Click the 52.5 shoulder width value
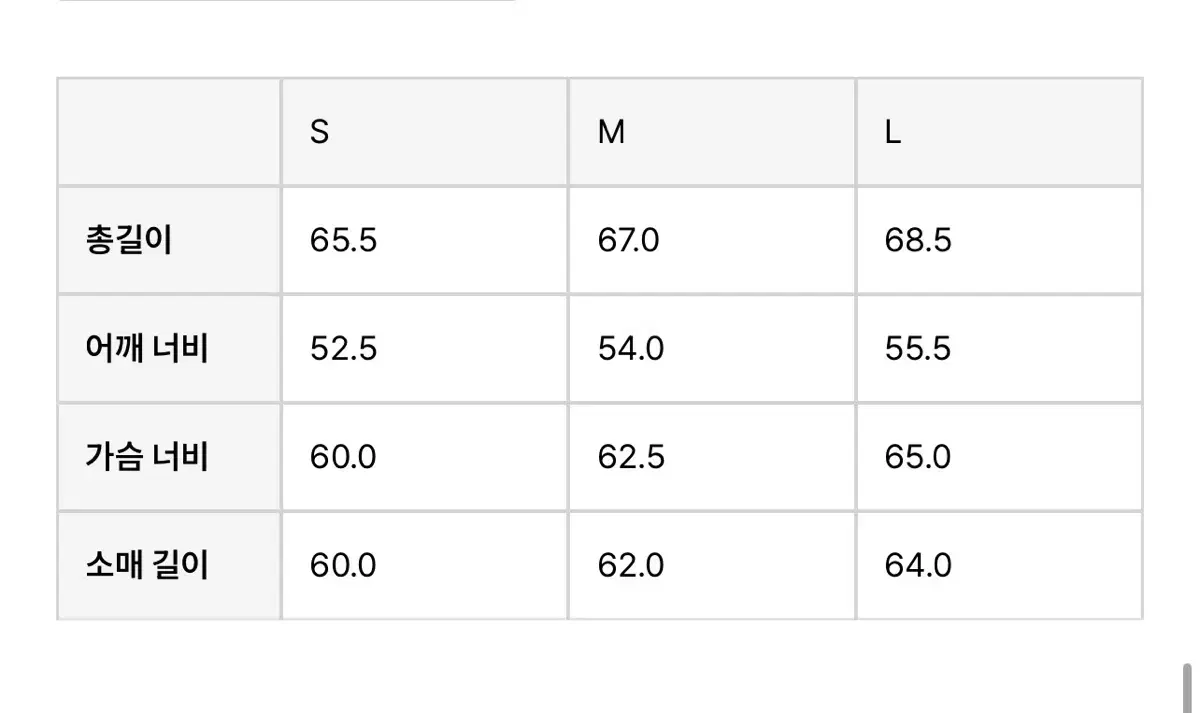Screen dimensions: 1200x713 click(x=343, y=349)
